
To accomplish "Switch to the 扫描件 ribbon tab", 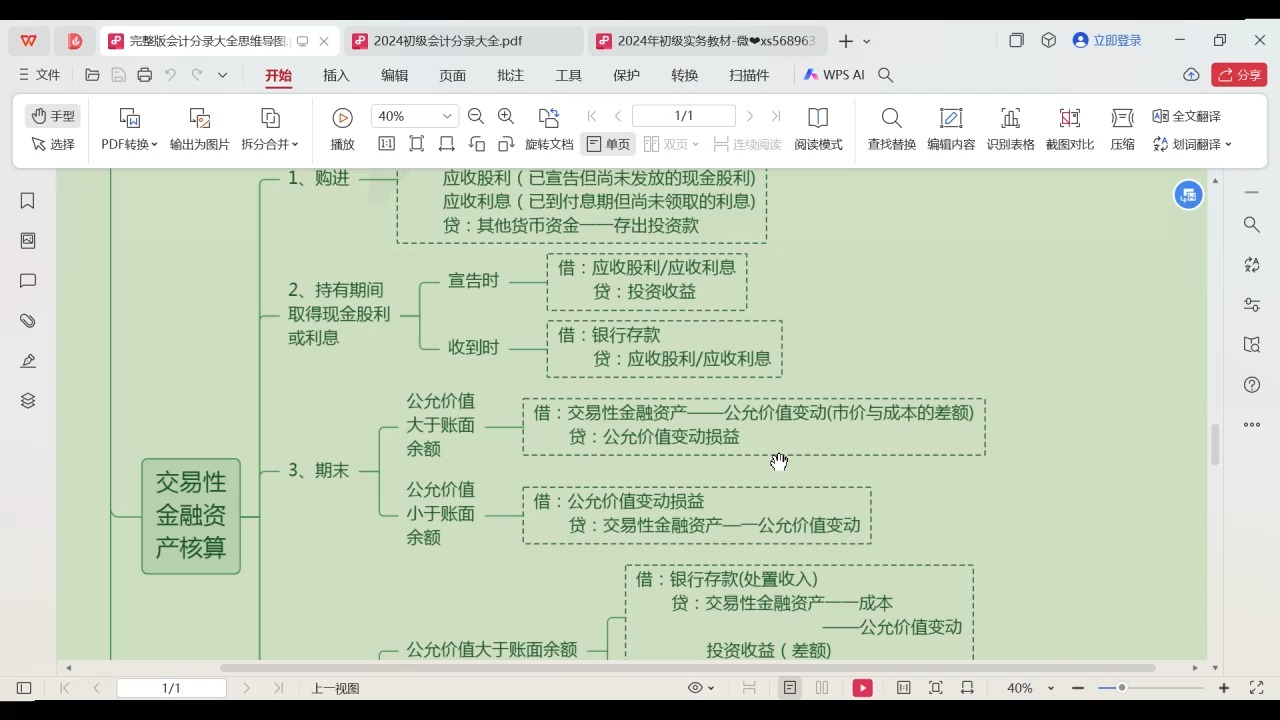I will [x=749, y=75].
